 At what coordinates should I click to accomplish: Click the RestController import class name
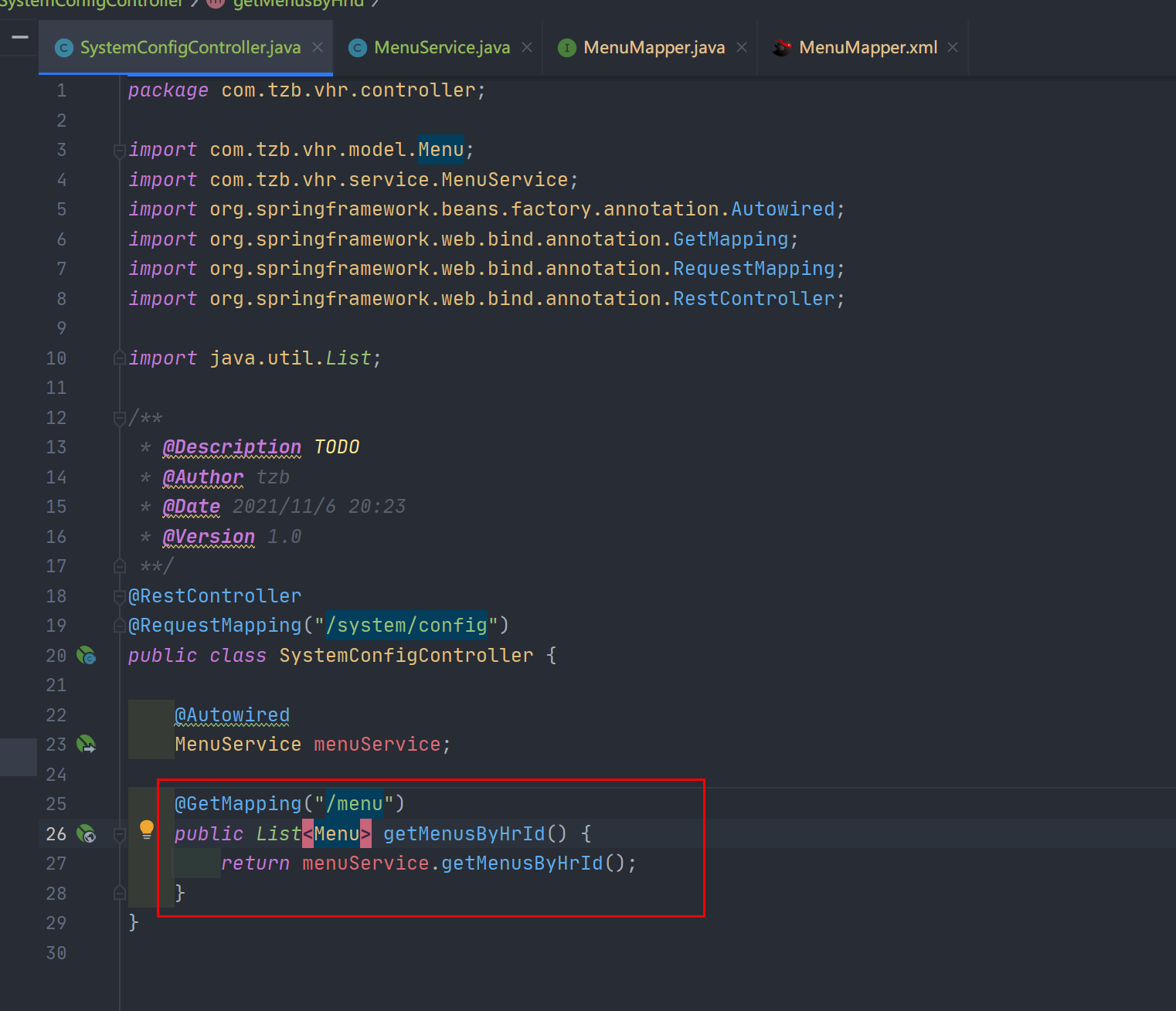pos(753,299)
